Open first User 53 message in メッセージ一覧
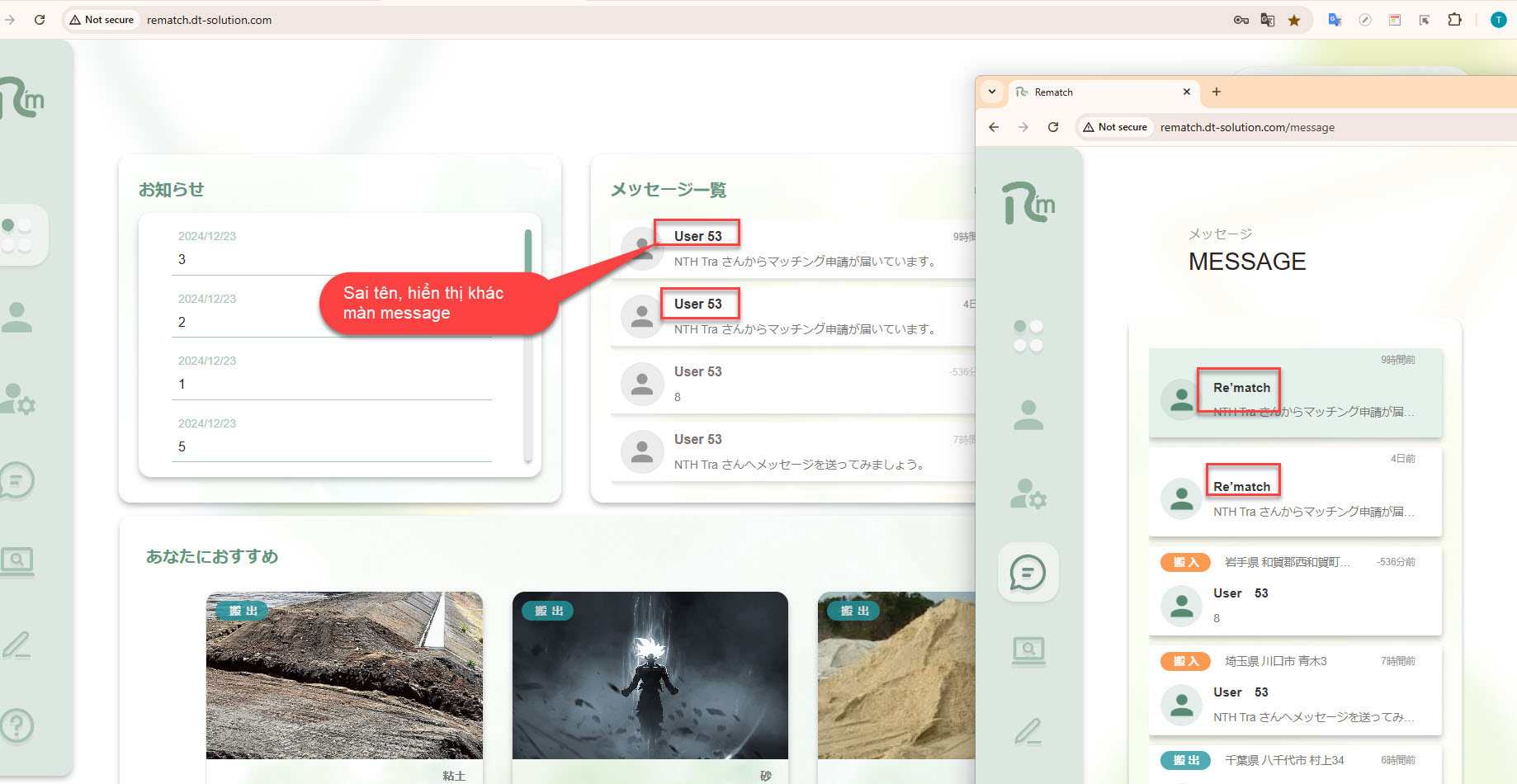This screenshot has height=784, width=1517. point(792,248)
